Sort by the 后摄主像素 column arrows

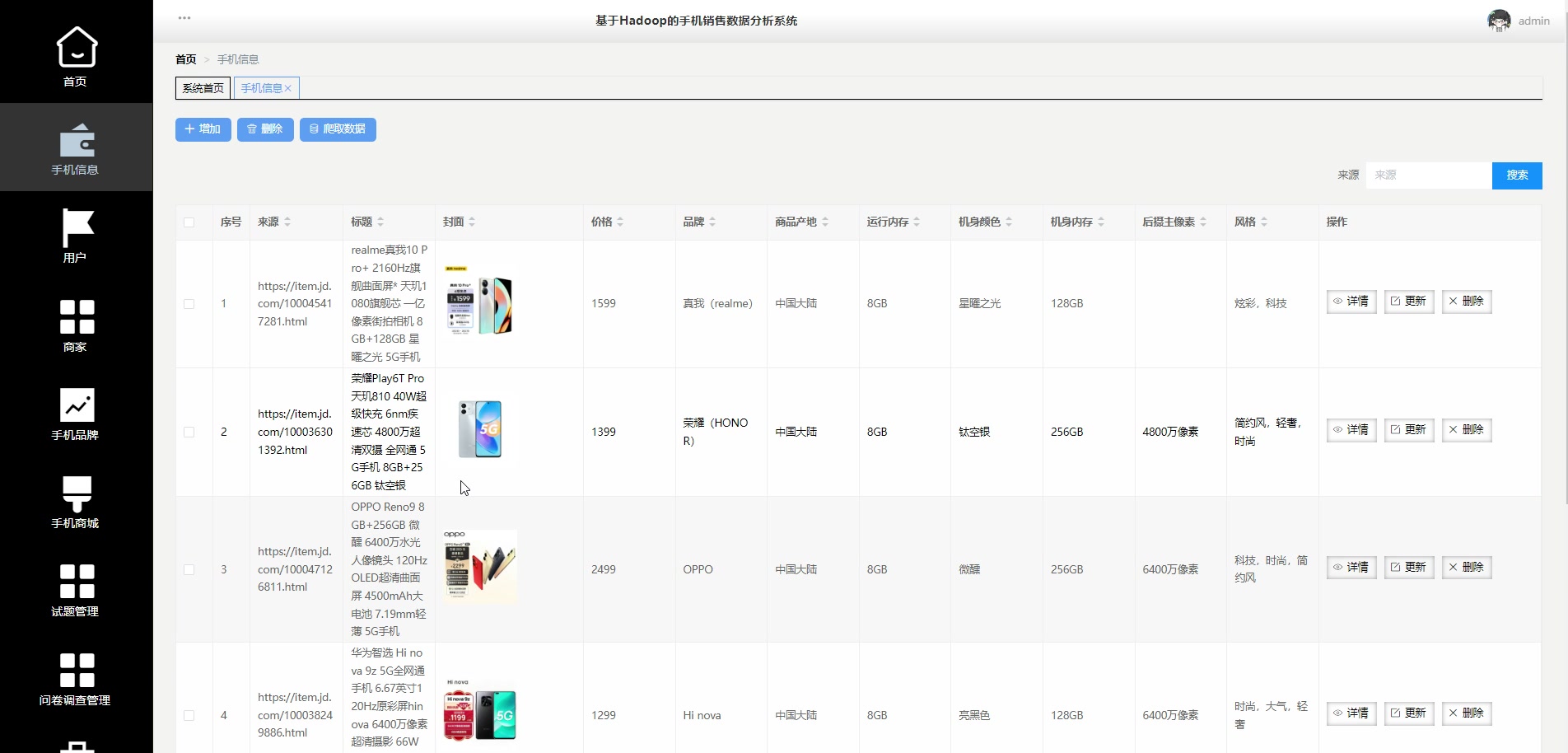pyautogui.click(x=1203, y=222)
